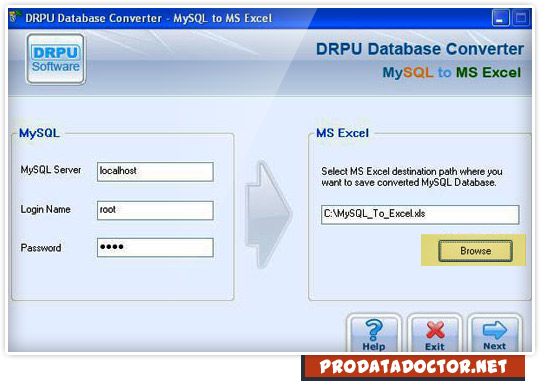Click the "Login Name" label

45,209
